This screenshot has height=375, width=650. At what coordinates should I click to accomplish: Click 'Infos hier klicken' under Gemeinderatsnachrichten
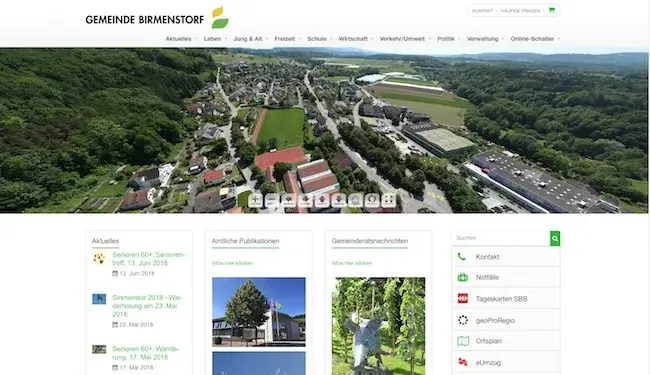tap(352, 263)
